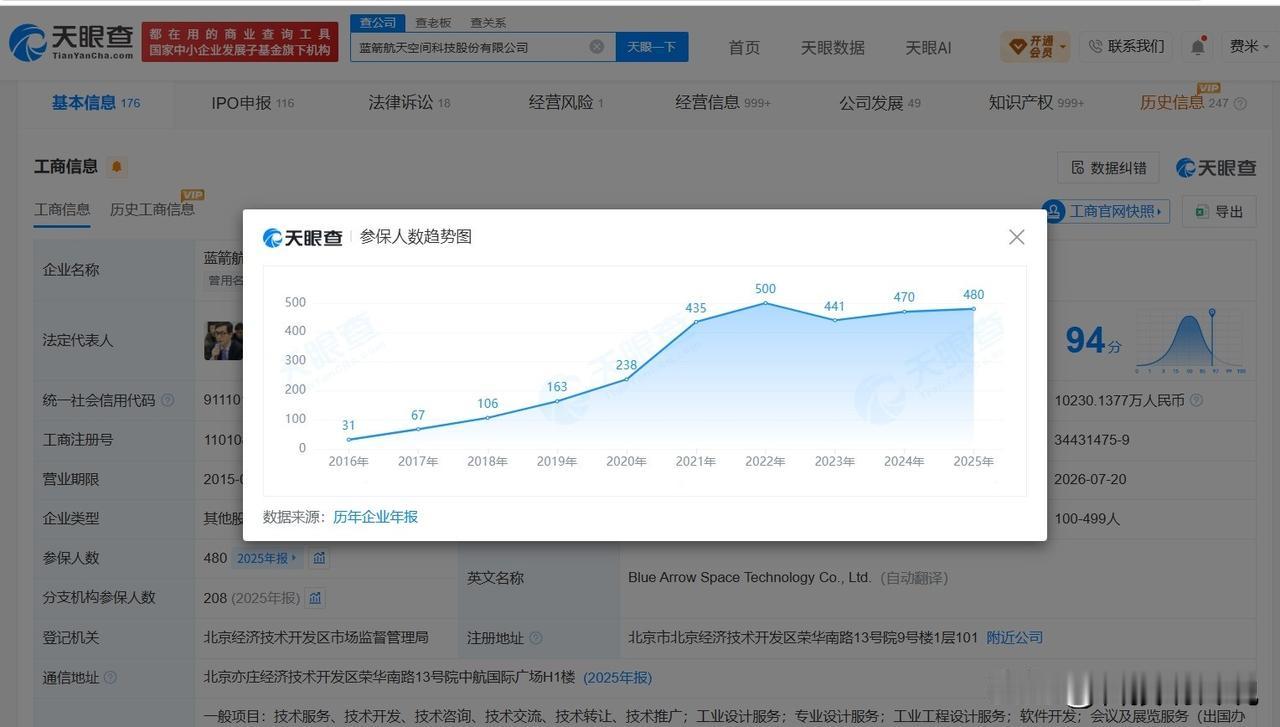1280x727 pixels.
Task: Click the Excel icon on the 导出 button
Action: (x=1201, y=211)
